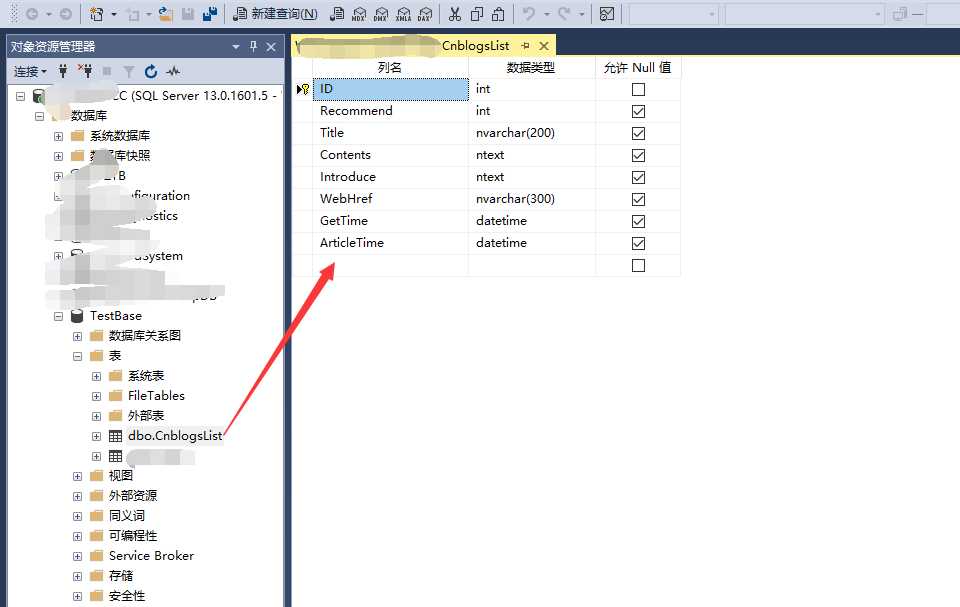Expand the FileTables folder
Screen dimensions: 960x607
[96, 396]
